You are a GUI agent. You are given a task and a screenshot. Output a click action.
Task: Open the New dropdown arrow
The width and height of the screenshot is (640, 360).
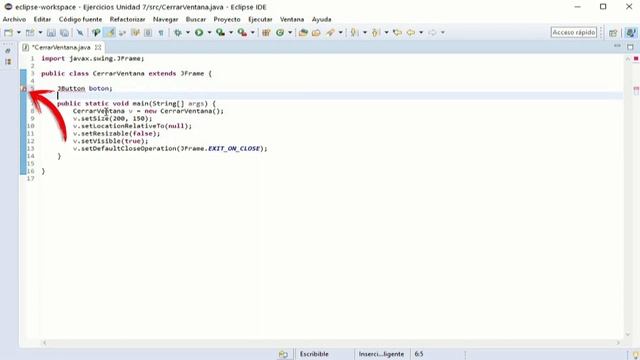point(18,33)
